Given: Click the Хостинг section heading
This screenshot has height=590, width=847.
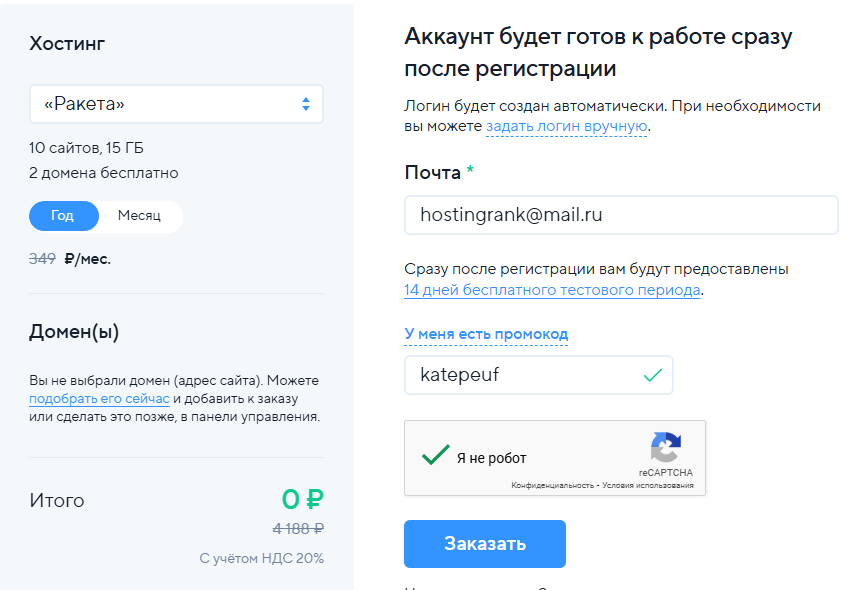Looking at the screenshot, I should tap(67, 43).
